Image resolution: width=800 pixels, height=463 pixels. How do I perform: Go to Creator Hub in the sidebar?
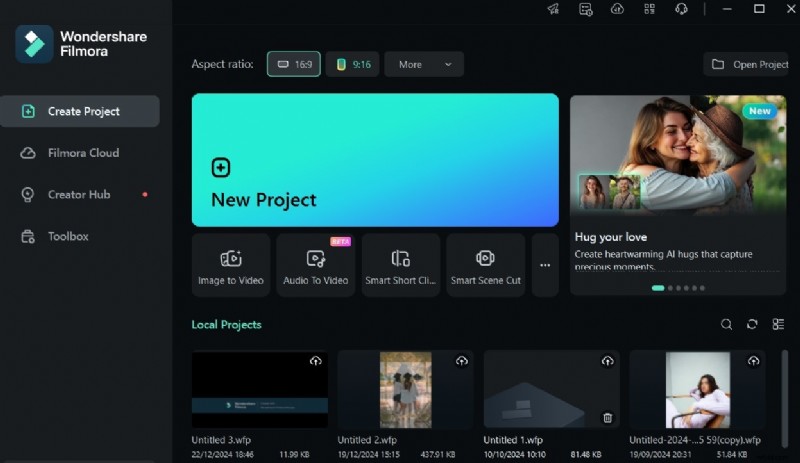pos(79,195)
